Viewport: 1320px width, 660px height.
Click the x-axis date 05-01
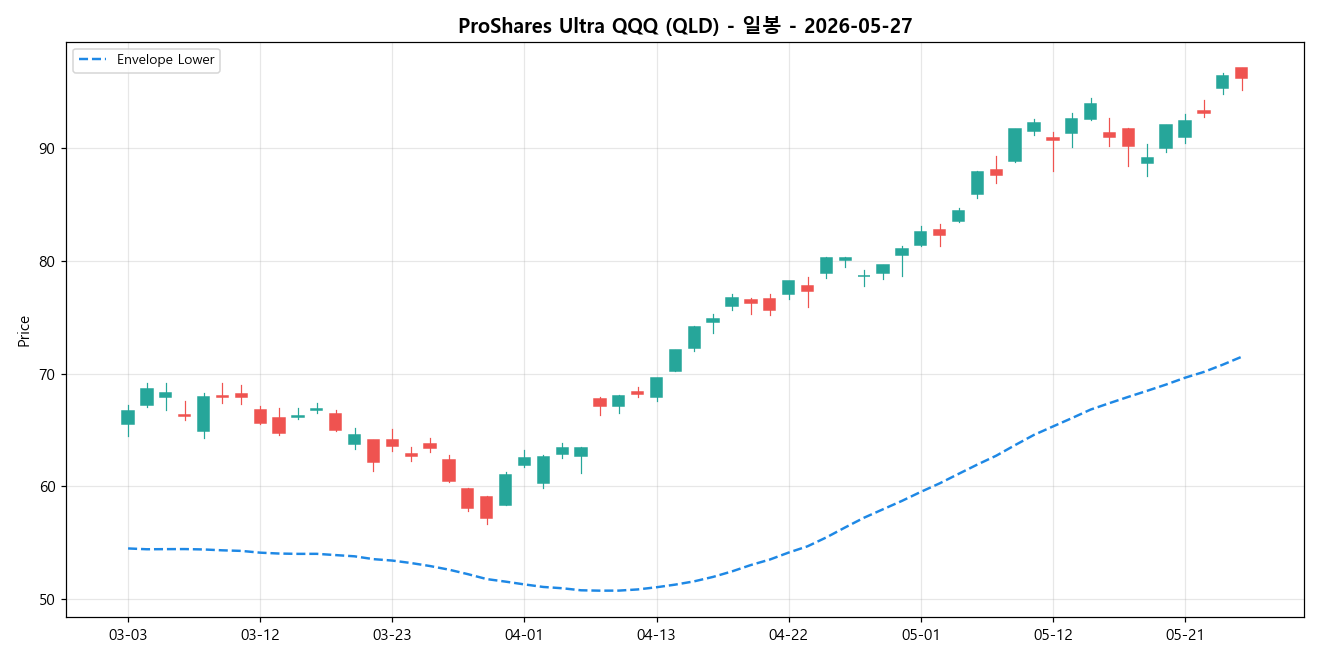coord(920,635)
